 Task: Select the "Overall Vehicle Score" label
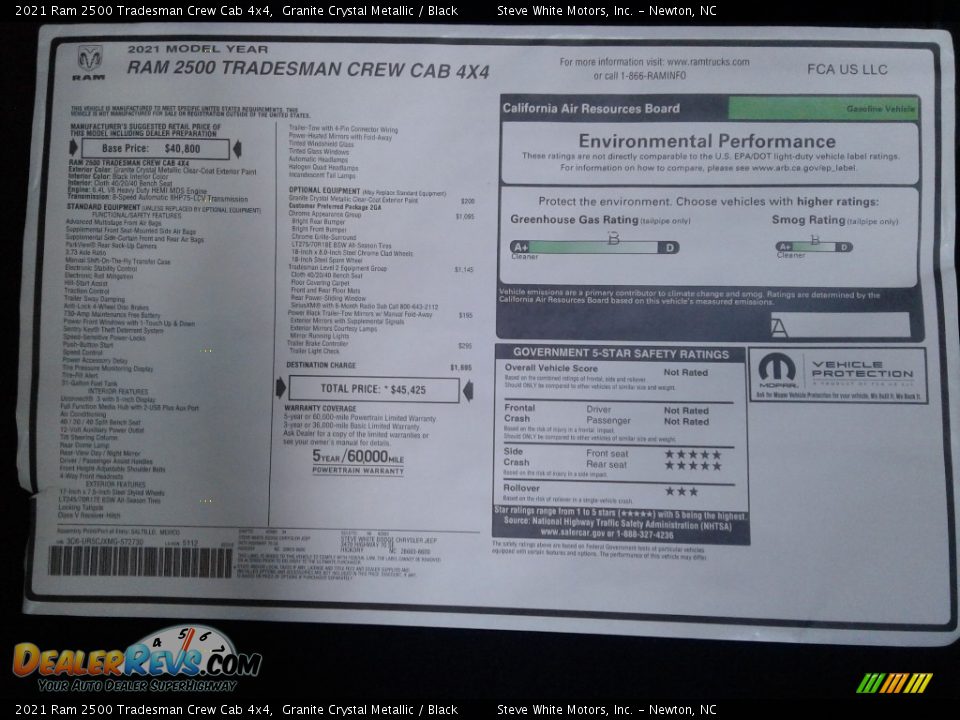coord(551,368)
